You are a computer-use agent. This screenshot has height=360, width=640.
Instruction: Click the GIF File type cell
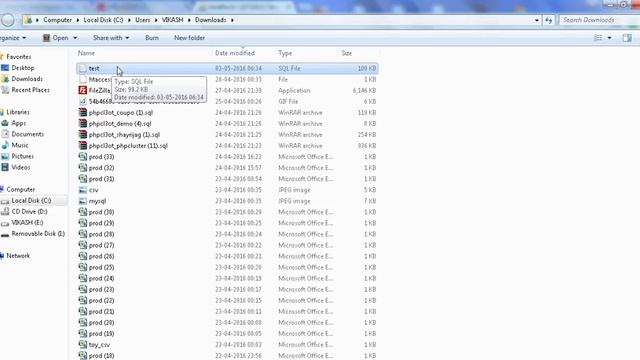[x=288, y=102]
